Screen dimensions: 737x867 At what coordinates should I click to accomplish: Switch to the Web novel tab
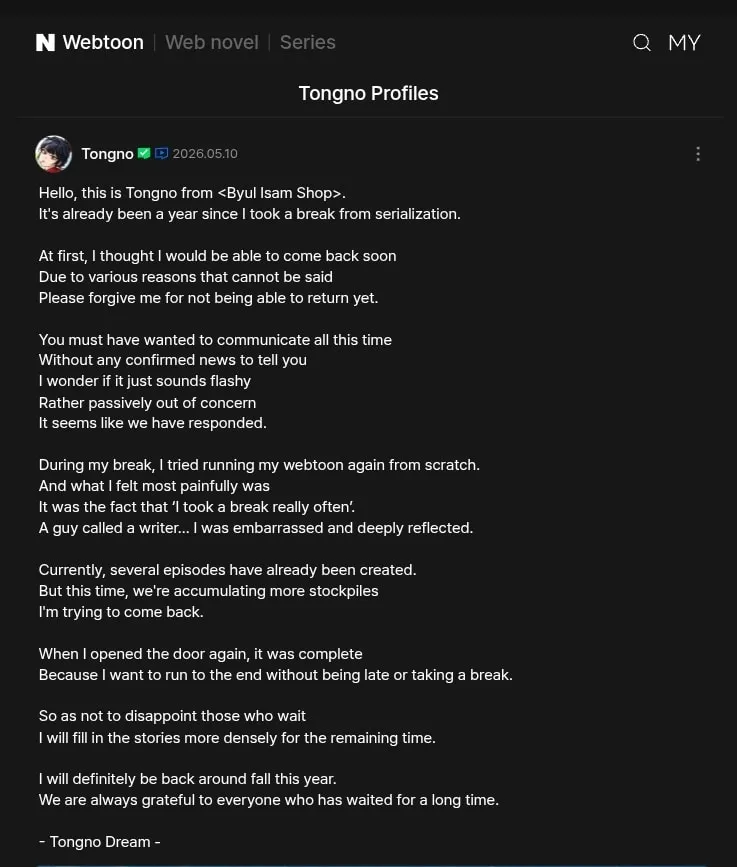coord(212,43)
